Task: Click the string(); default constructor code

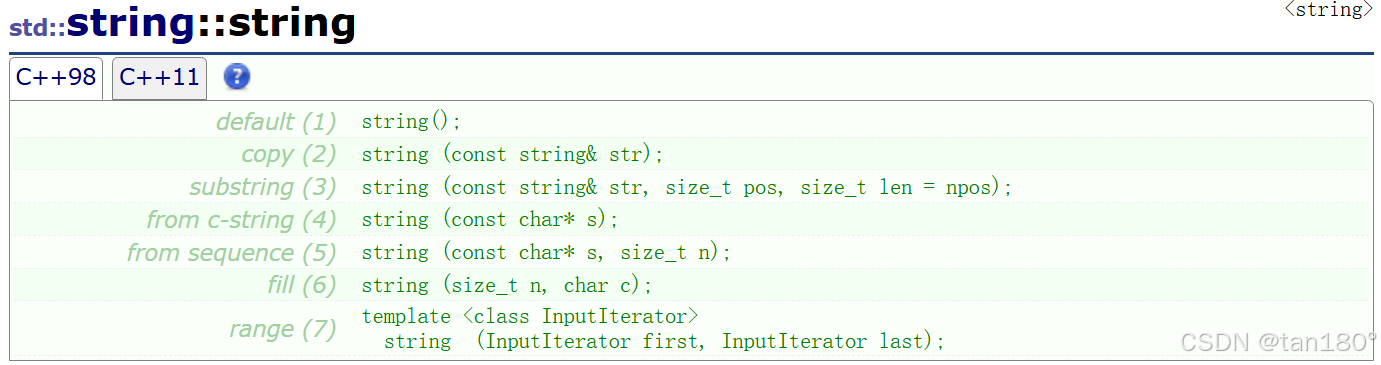Action: (x=412, y=122)
